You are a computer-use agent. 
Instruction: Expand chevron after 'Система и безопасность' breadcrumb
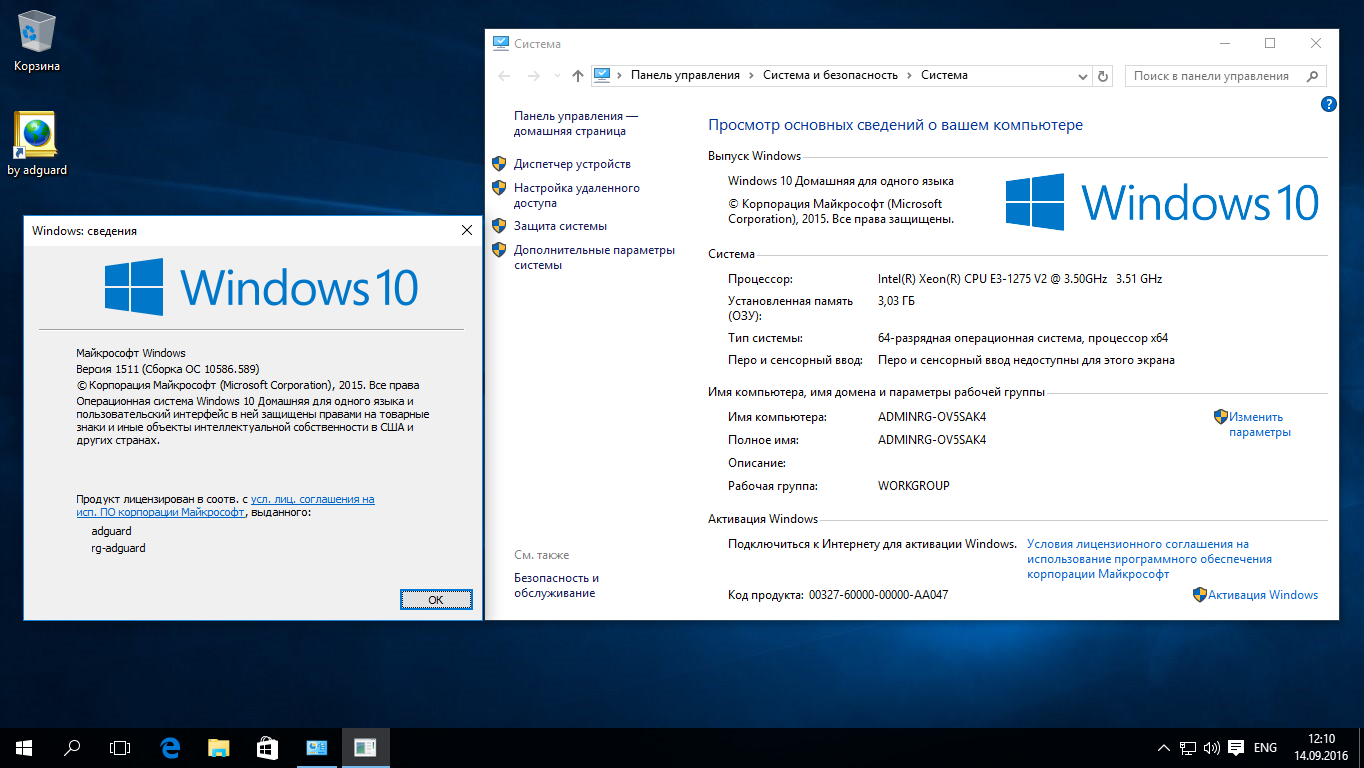(x=909, y=75)
